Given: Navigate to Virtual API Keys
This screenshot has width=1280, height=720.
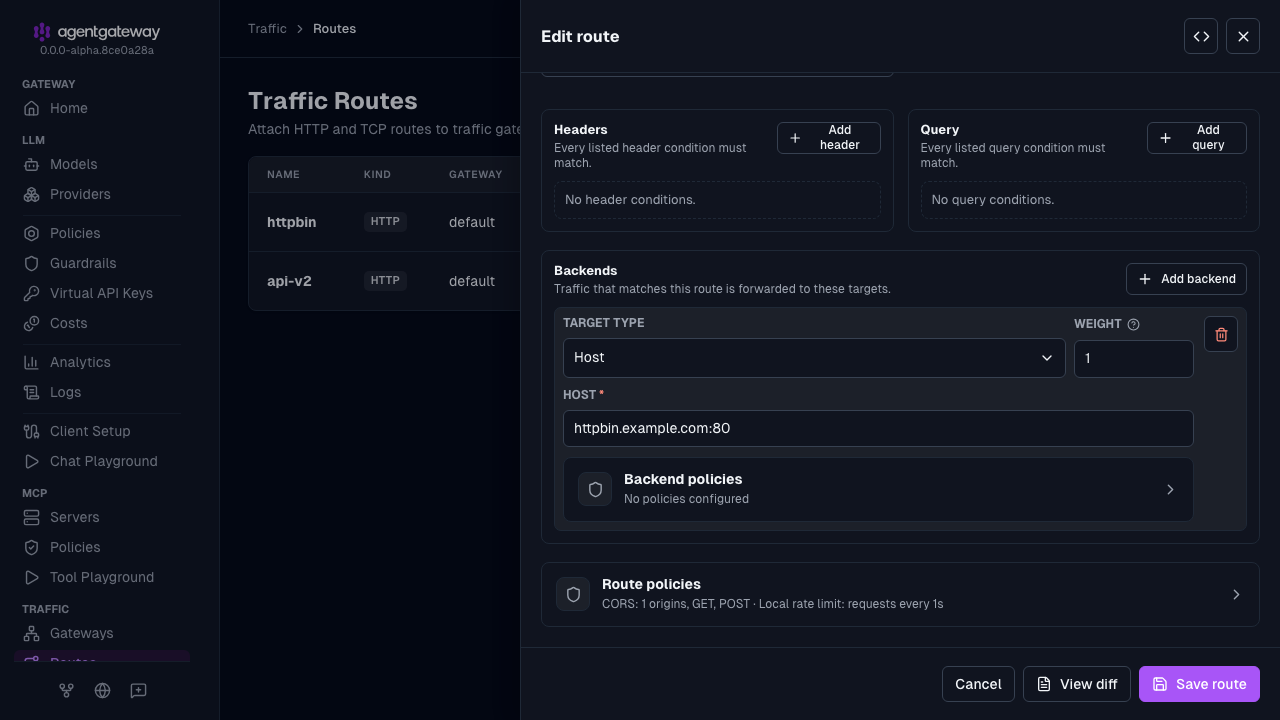Looking at the screenshot, I should pyautogui.click(x=100, y=293).
